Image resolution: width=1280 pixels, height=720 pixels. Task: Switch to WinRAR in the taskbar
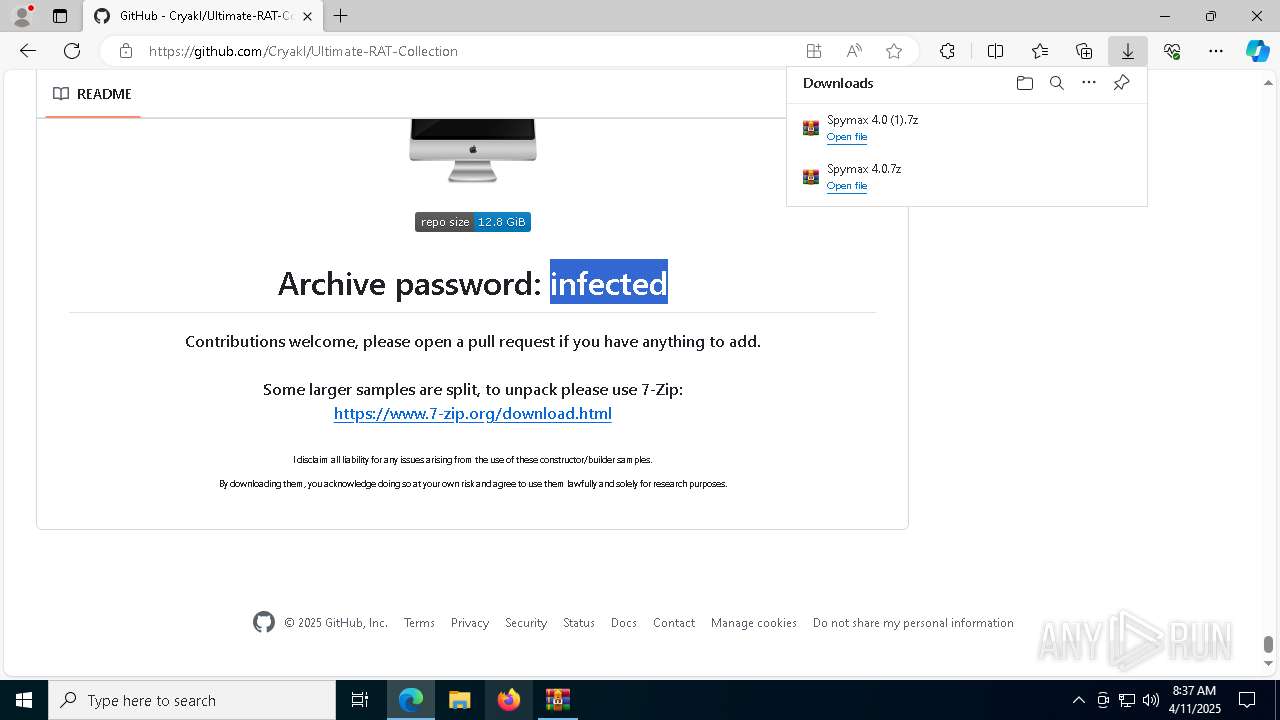(557, 700)
